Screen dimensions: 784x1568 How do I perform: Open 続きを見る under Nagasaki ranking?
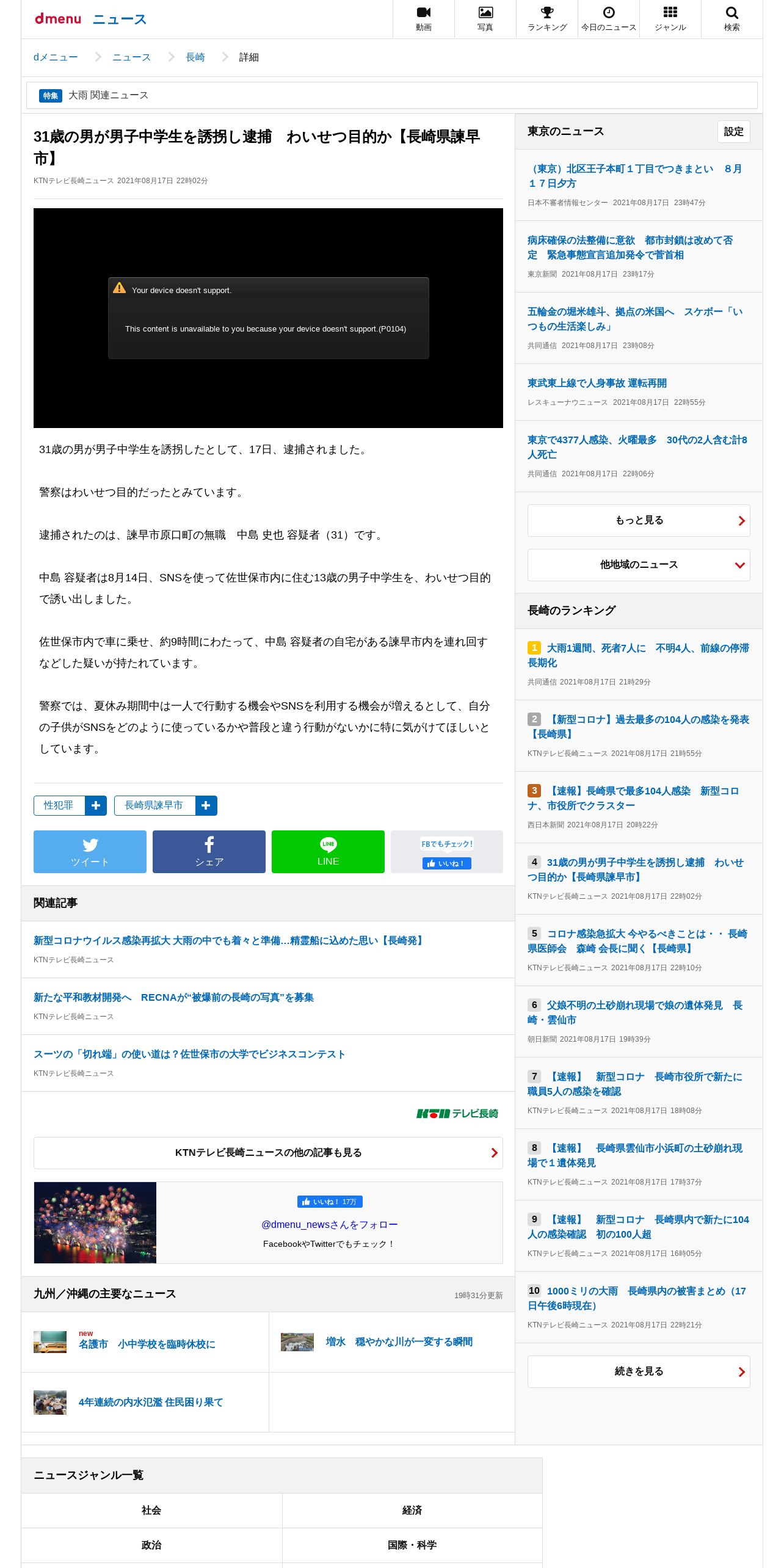point(639,1371)
